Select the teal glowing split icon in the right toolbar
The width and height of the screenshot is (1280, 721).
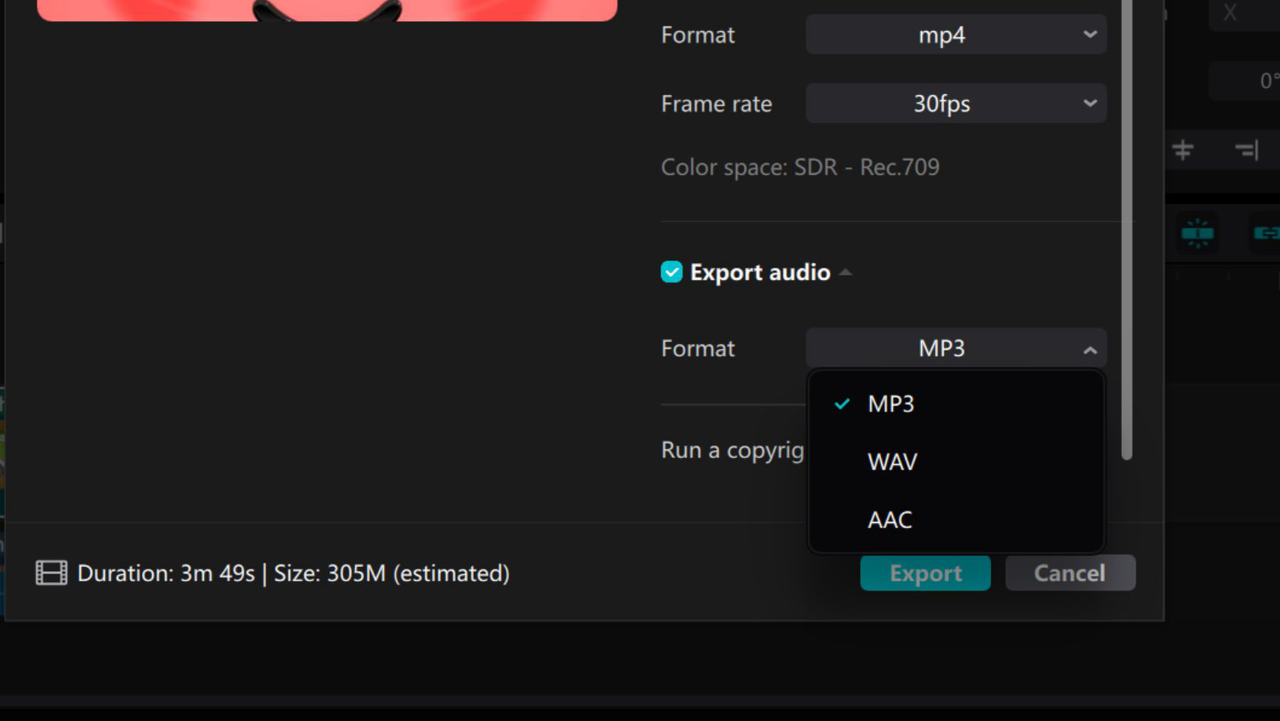pyautogui.click(x=1197, y=232)
